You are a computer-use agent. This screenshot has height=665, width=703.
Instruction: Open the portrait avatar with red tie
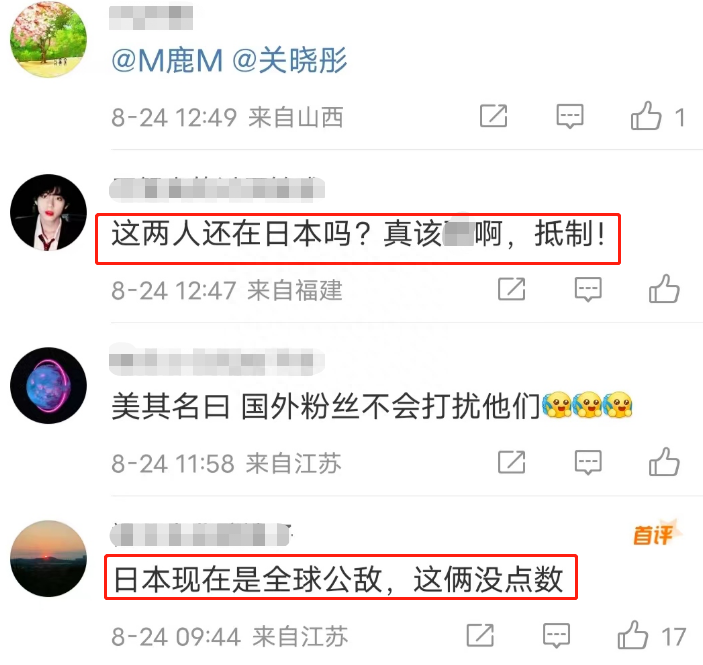click(x=48, y=212)
